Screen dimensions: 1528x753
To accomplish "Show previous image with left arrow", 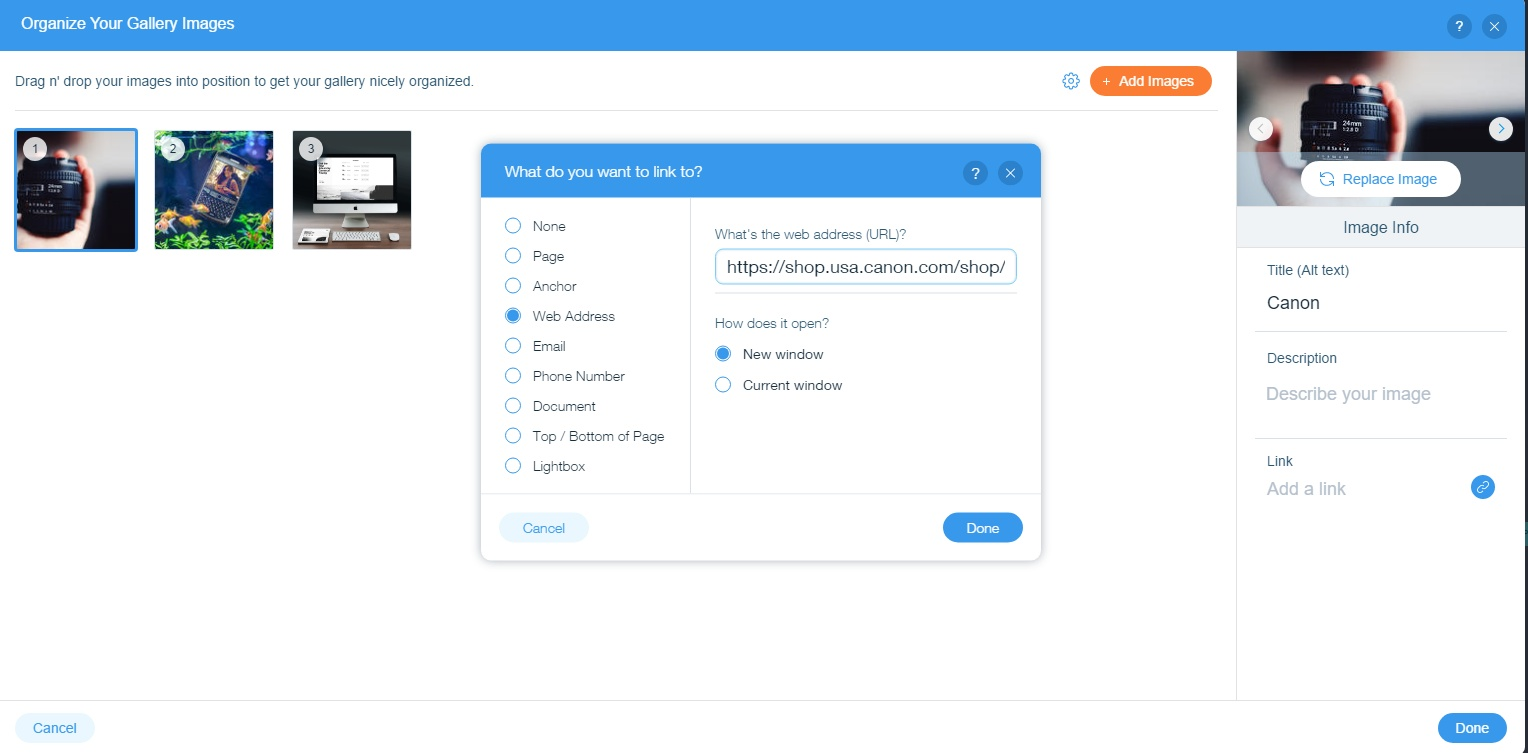I will coord(1261,128).
